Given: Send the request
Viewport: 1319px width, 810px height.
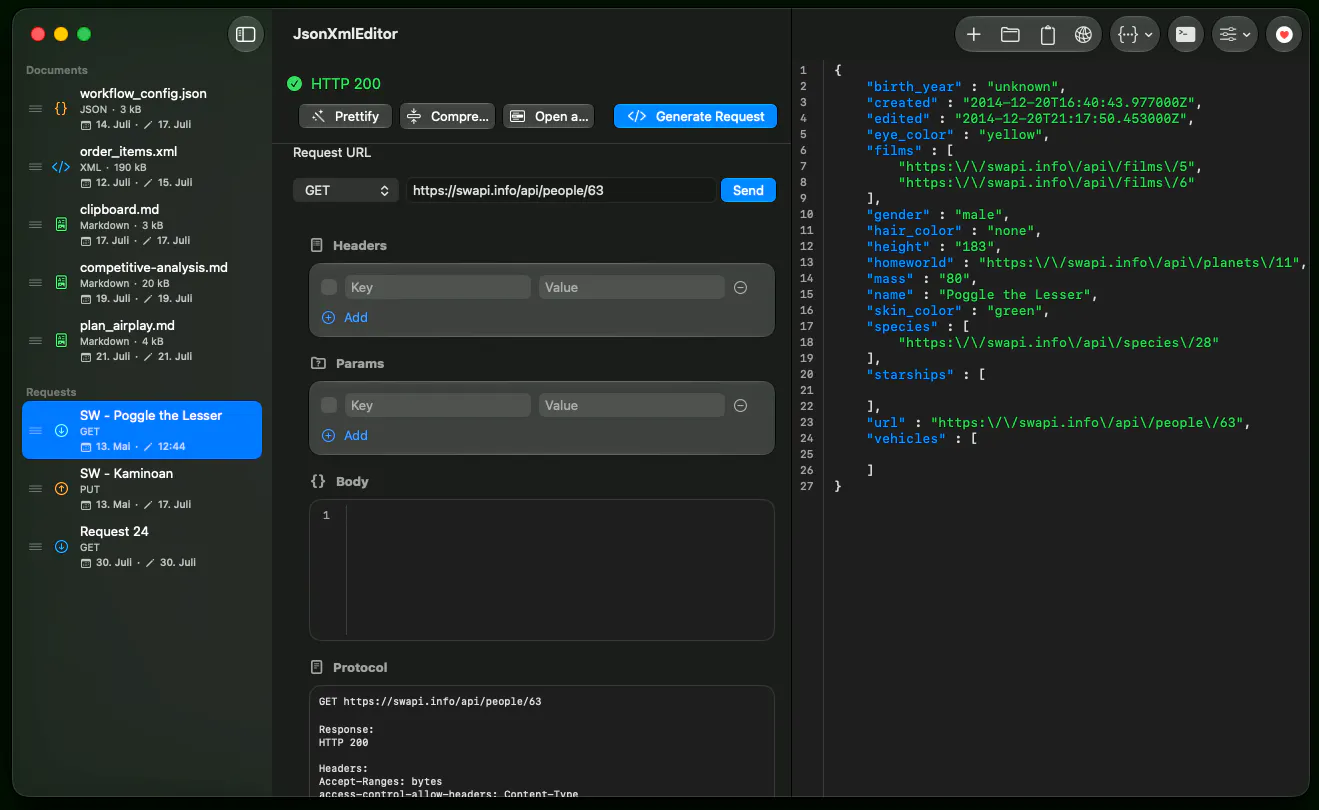Looking at the screenshot, I should (748, 190).
